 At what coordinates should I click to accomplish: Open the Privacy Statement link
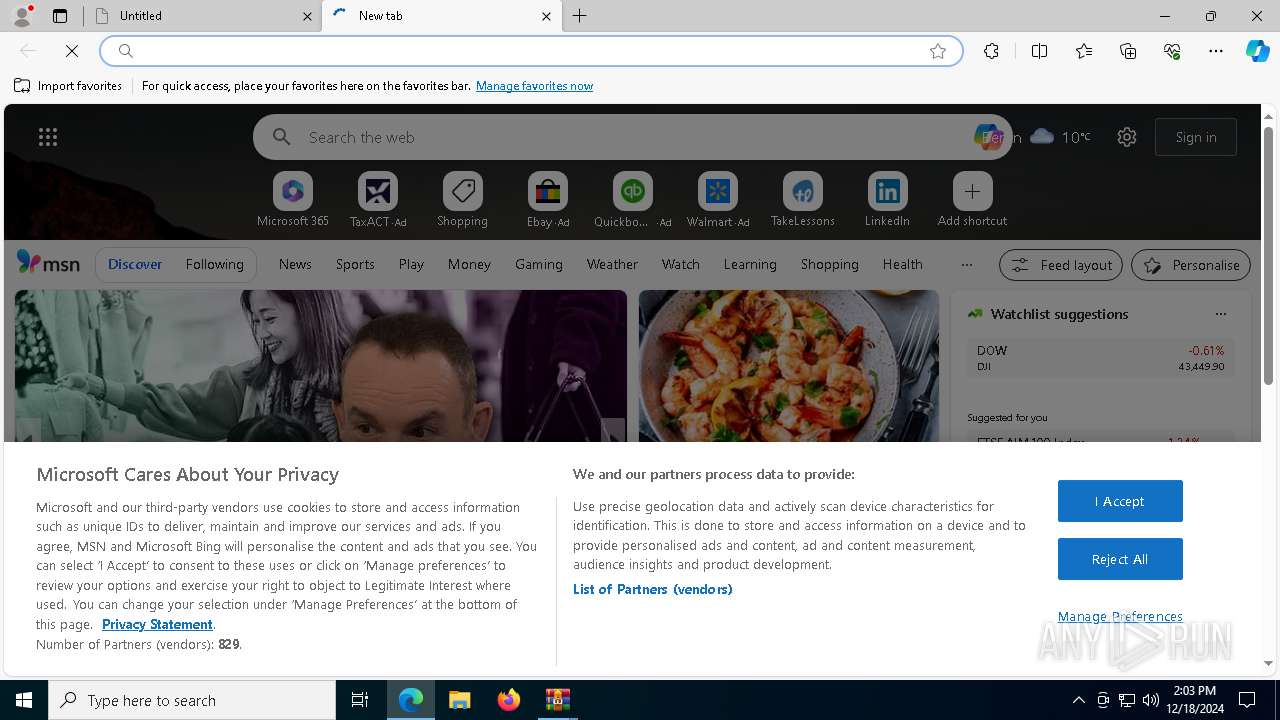pos(157,624)
